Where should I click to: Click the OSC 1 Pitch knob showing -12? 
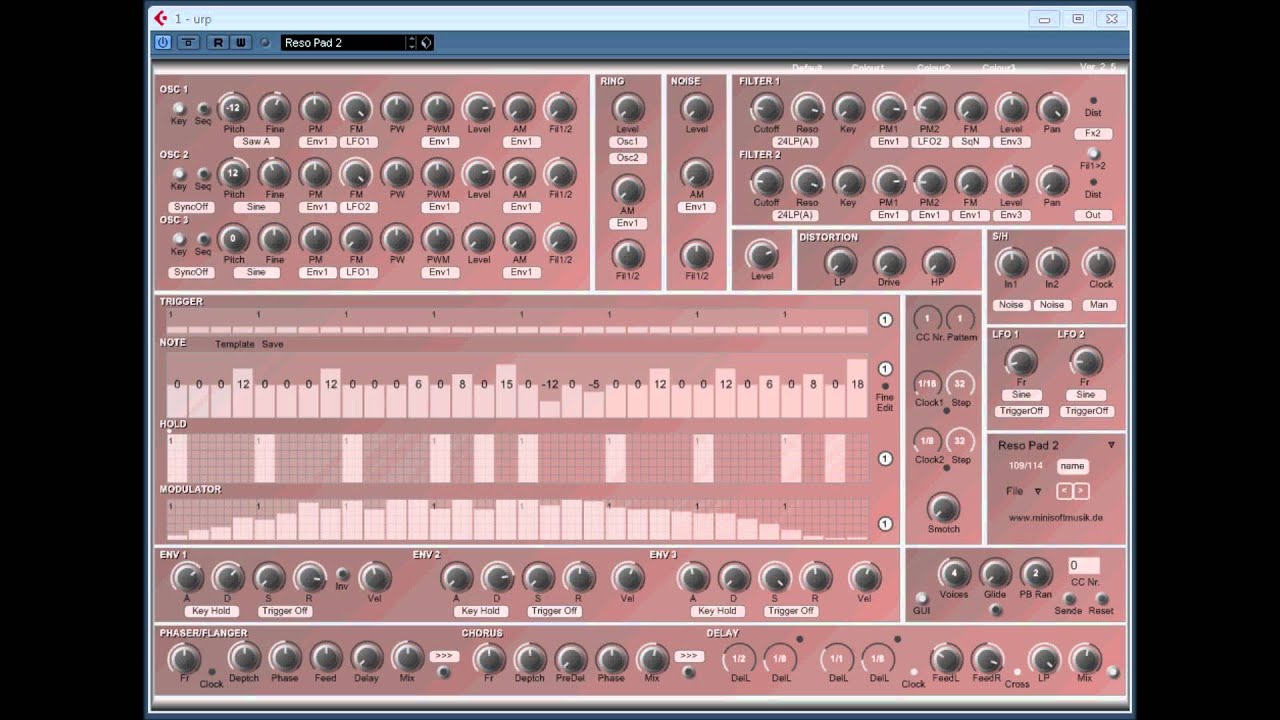point(234,108)
